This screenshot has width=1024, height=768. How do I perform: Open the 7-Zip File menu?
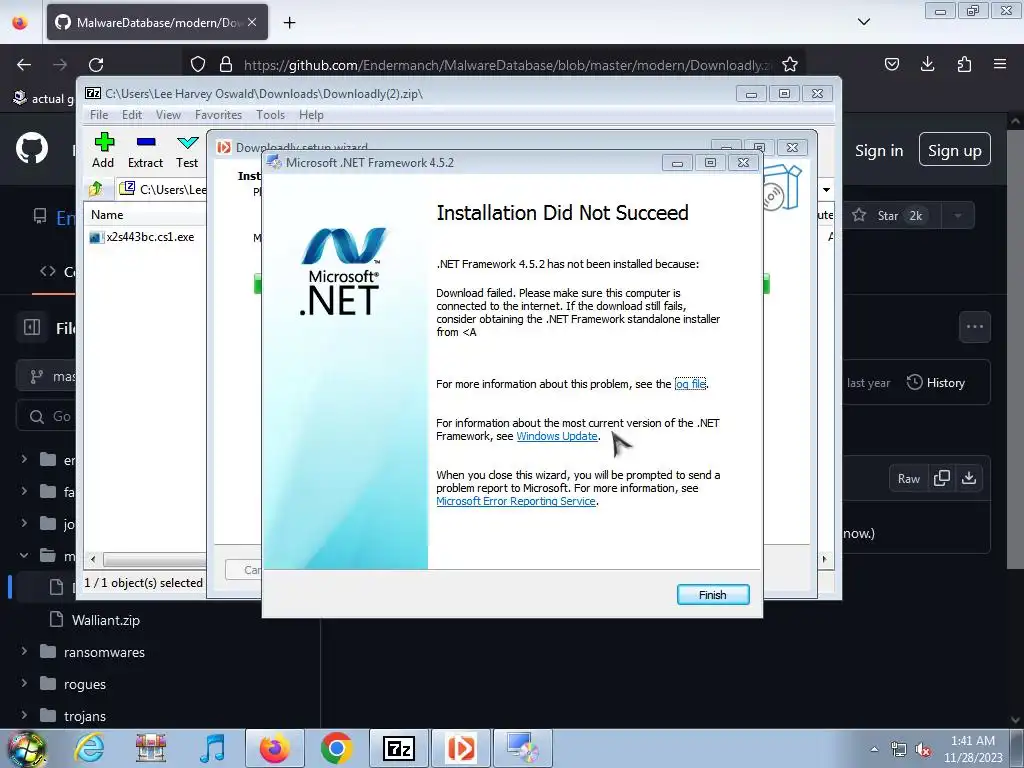(99, 115)
